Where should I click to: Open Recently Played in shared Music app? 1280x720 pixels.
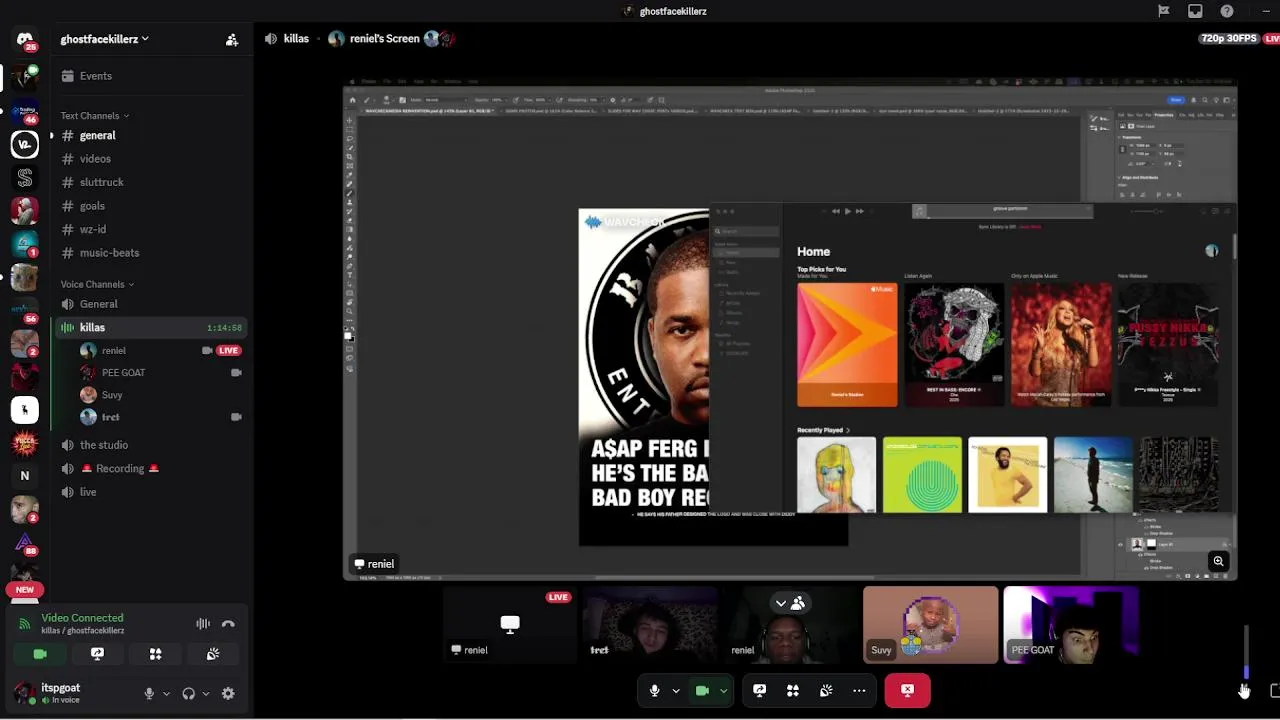click(823, 430)
